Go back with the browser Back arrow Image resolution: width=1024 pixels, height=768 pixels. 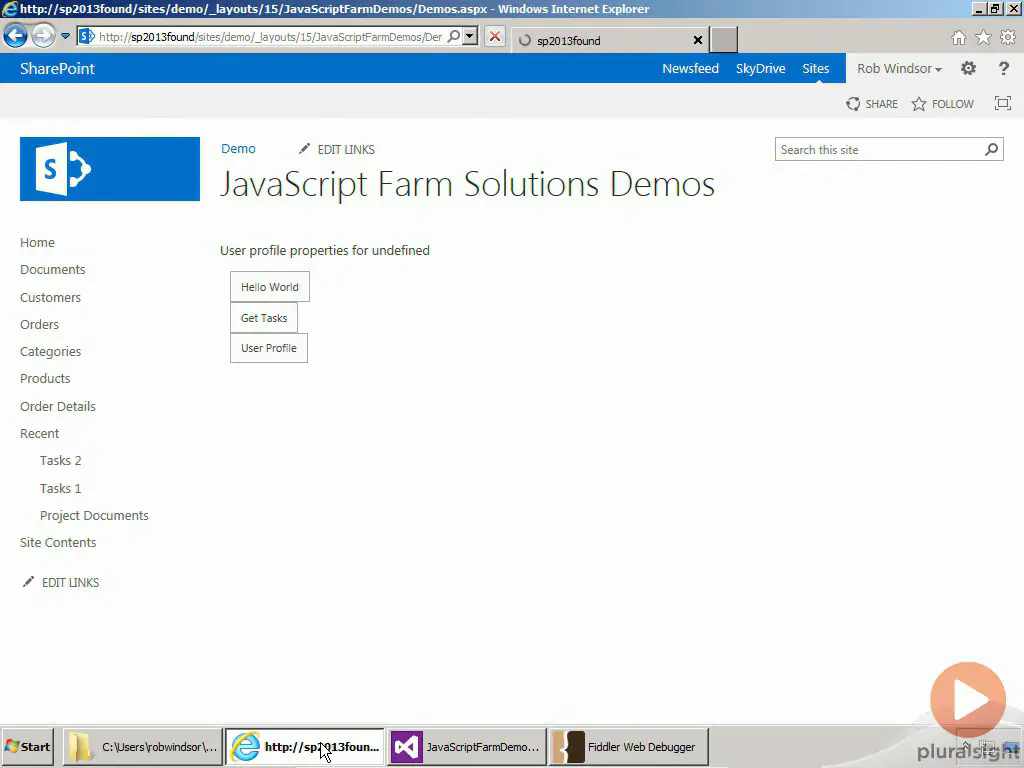tap(16, 36)
